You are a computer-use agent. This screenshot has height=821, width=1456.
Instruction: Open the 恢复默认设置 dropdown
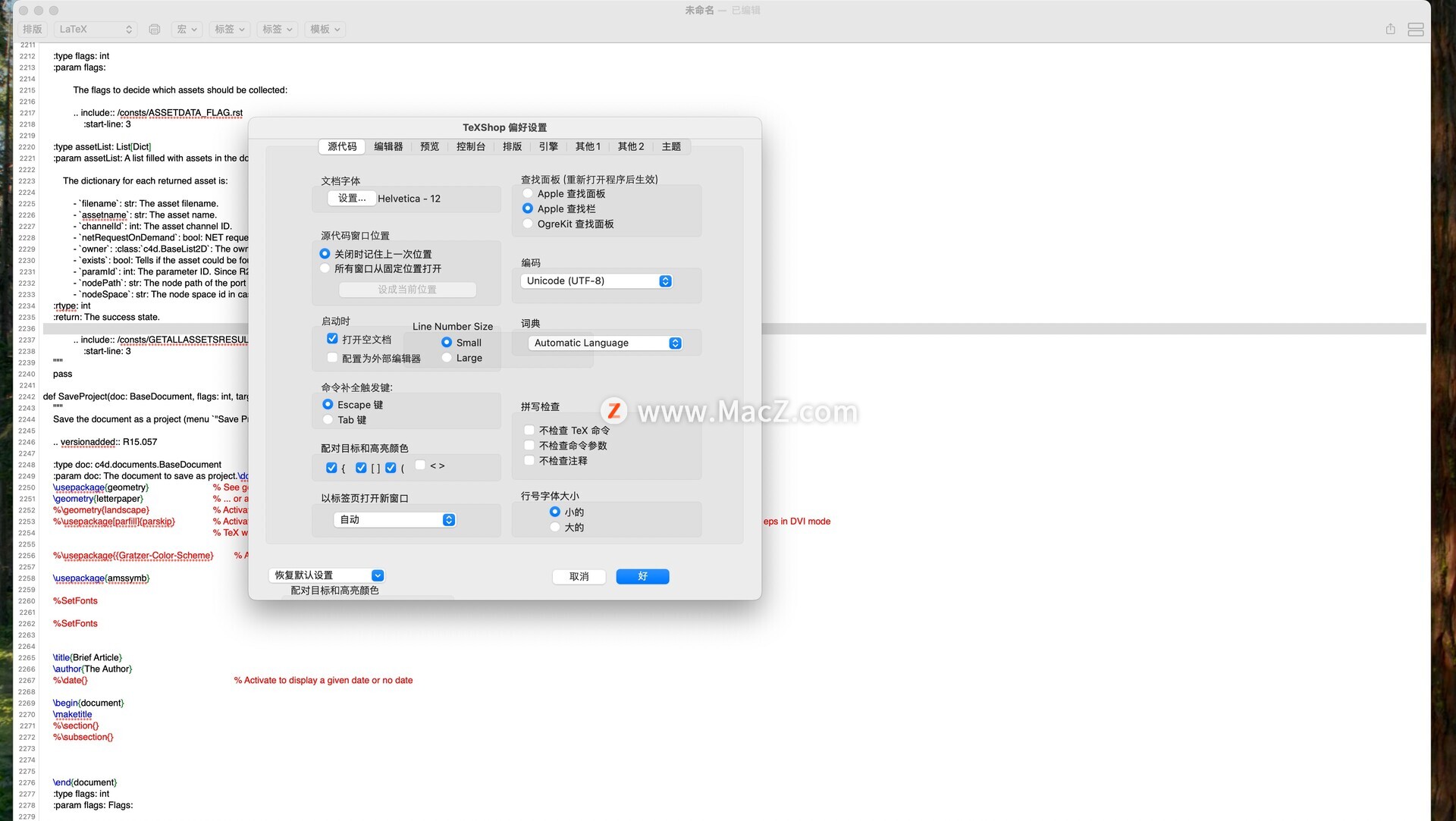327,575
